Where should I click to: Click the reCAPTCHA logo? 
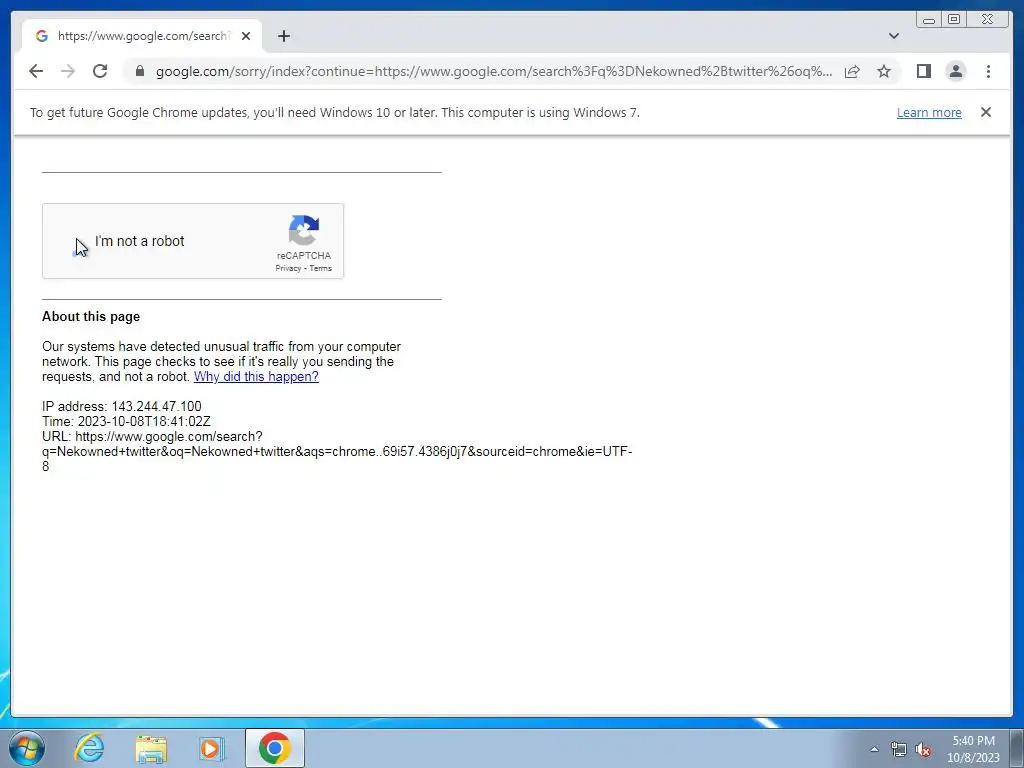[x=304, y=231]
